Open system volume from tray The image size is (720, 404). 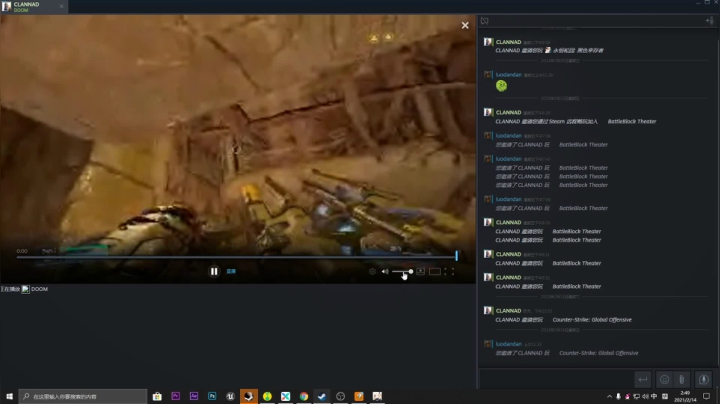(645, 397)
